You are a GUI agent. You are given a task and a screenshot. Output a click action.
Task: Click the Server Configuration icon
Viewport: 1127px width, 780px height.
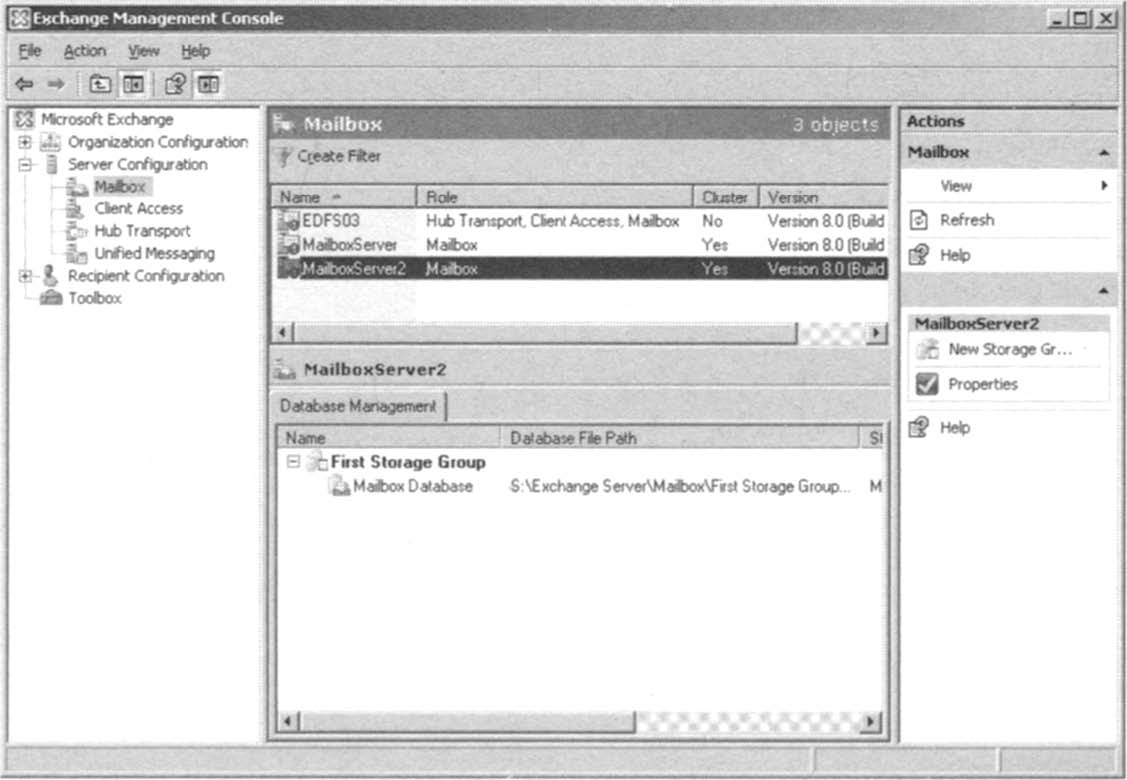[51, 164]
